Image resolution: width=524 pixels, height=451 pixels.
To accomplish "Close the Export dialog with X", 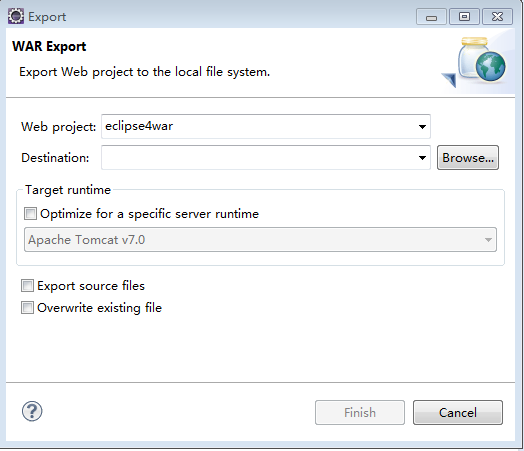I will tap(497, 17).
